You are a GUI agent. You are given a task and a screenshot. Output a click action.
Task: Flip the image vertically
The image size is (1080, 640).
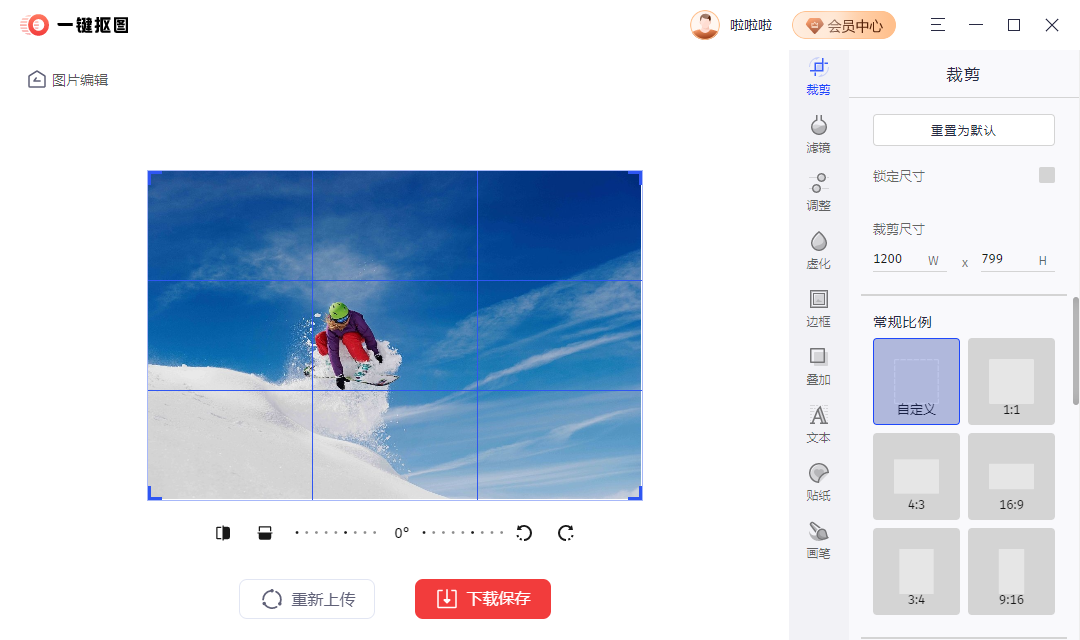click(264, 532)
